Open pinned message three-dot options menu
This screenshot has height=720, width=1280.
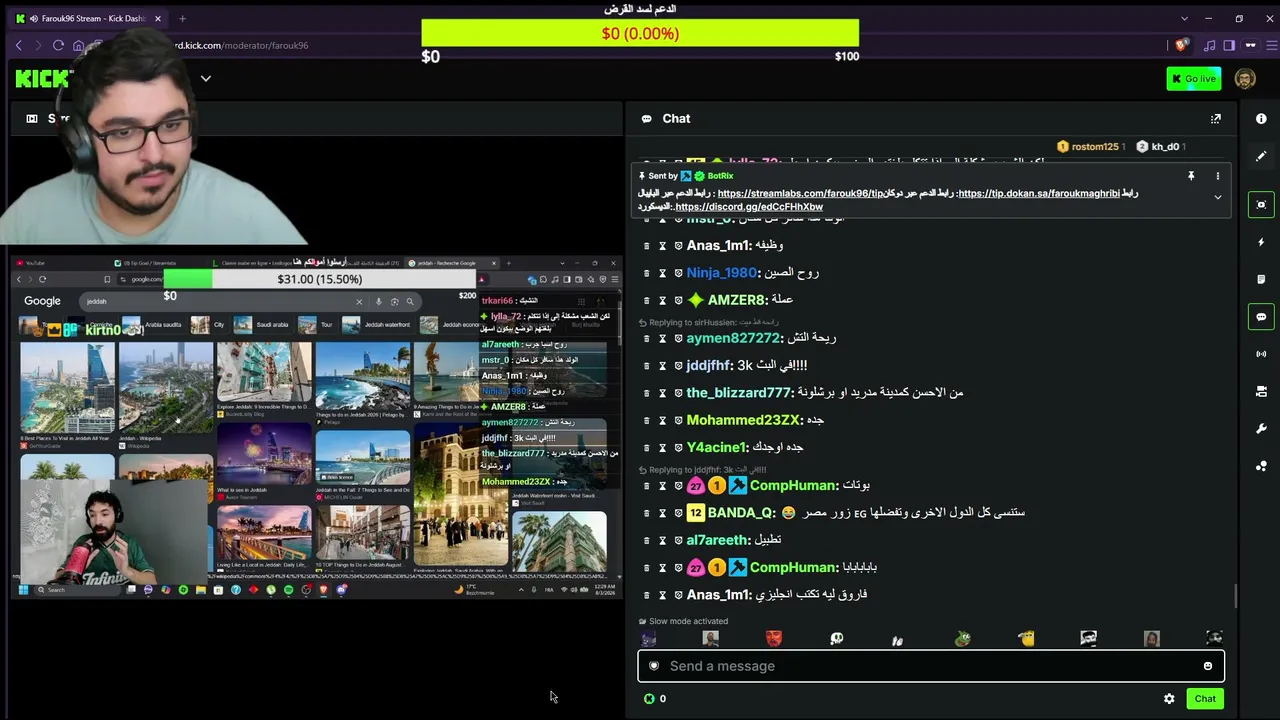[x=1218, y=176]
